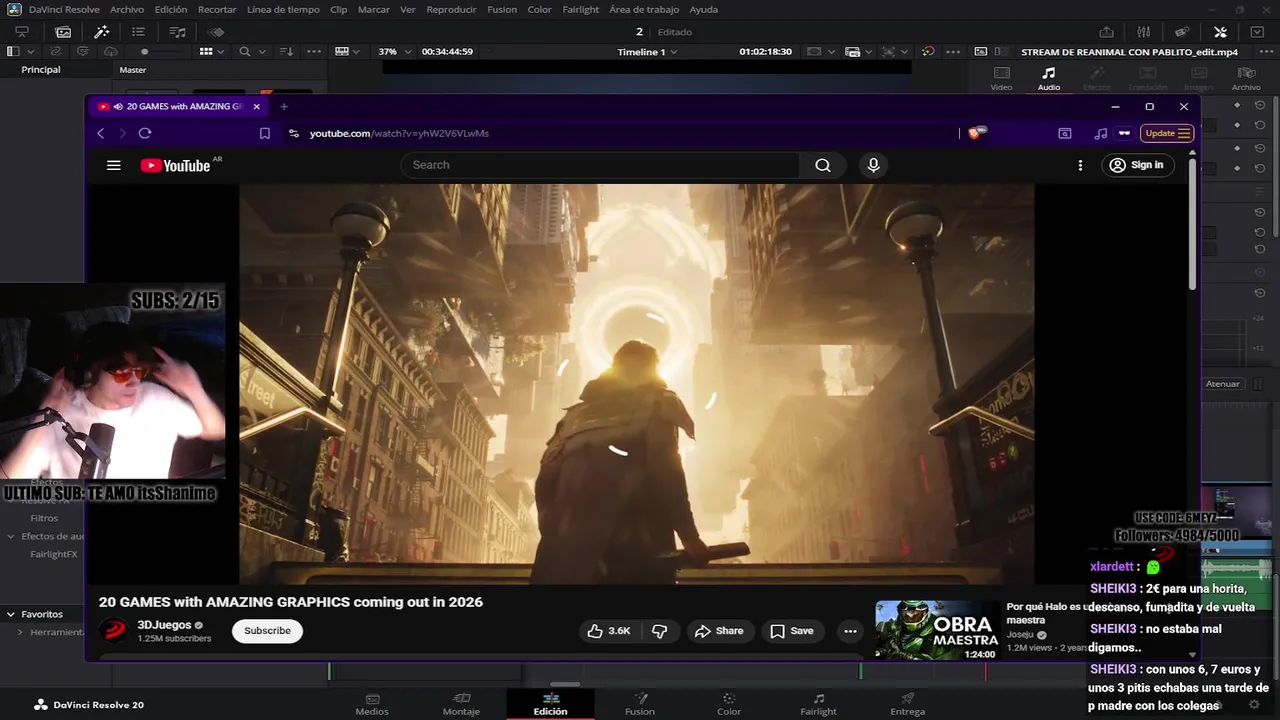Open the Effects magic wand panel icon
This screenshot has width=1280, height=720.
tap(101, 32)
